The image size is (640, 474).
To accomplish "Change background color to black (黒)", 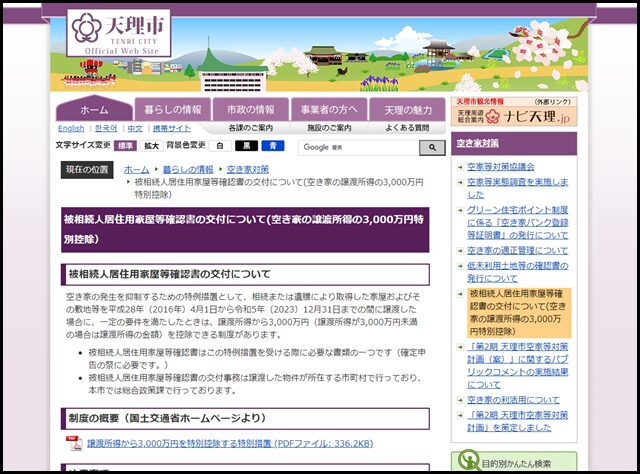I will (x=247, y=146).
